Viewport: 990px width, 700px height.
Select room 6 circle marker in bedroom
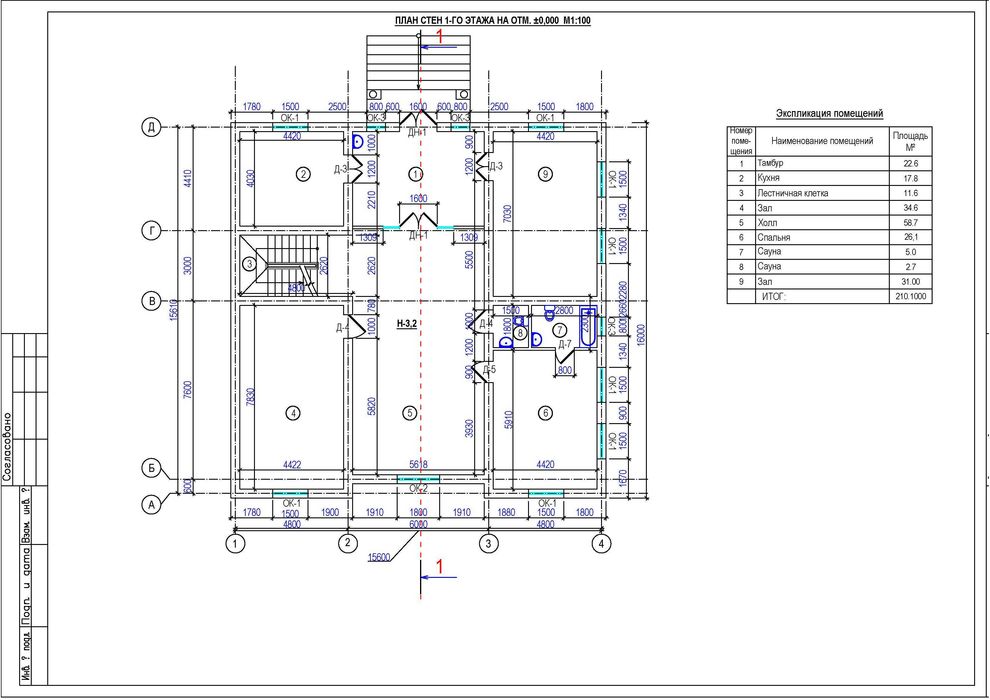[545, 413]
